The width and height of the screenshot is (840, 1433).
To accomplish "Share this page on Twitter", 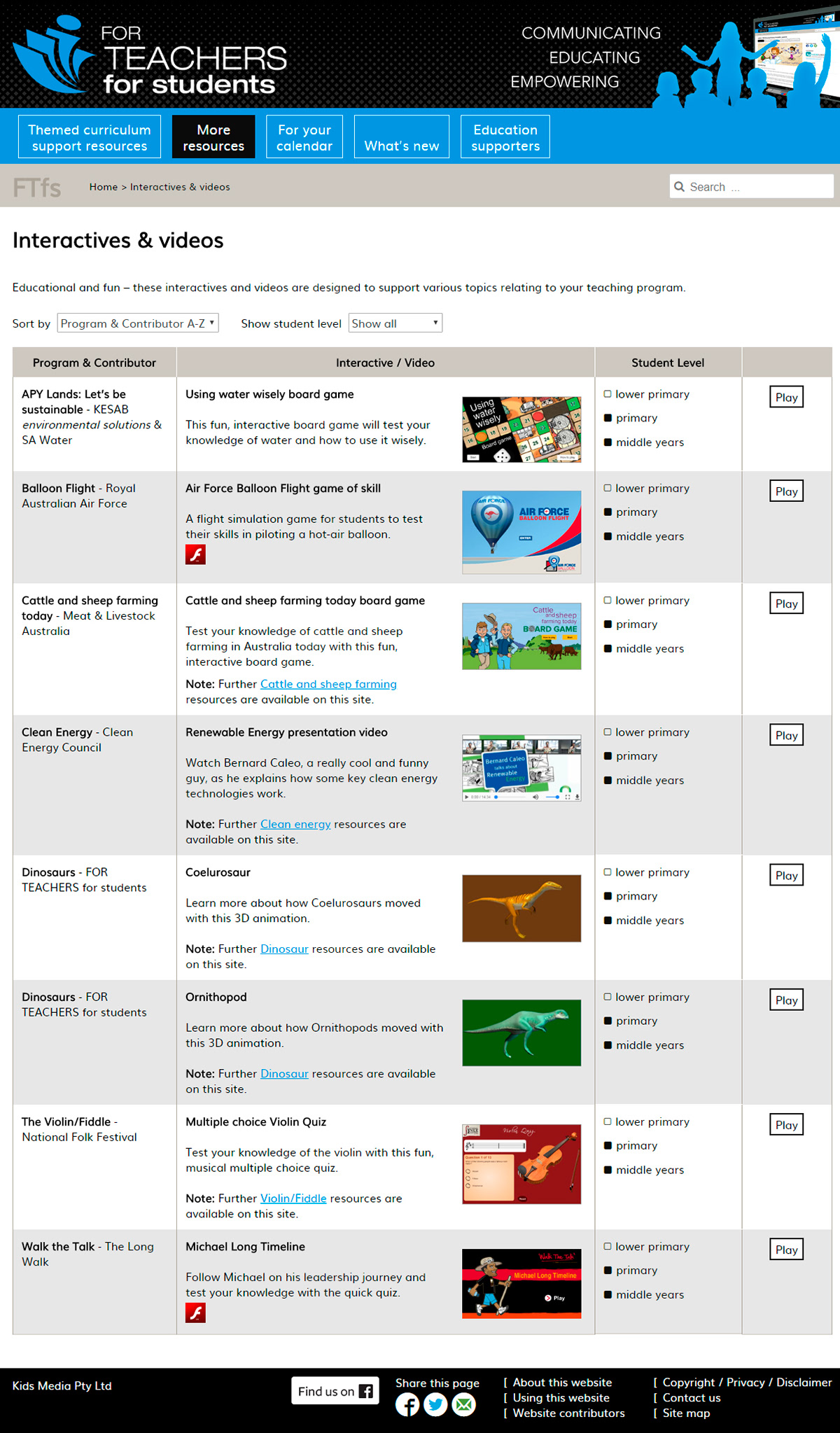I will pyautogui.click(x=435, y=1404).
